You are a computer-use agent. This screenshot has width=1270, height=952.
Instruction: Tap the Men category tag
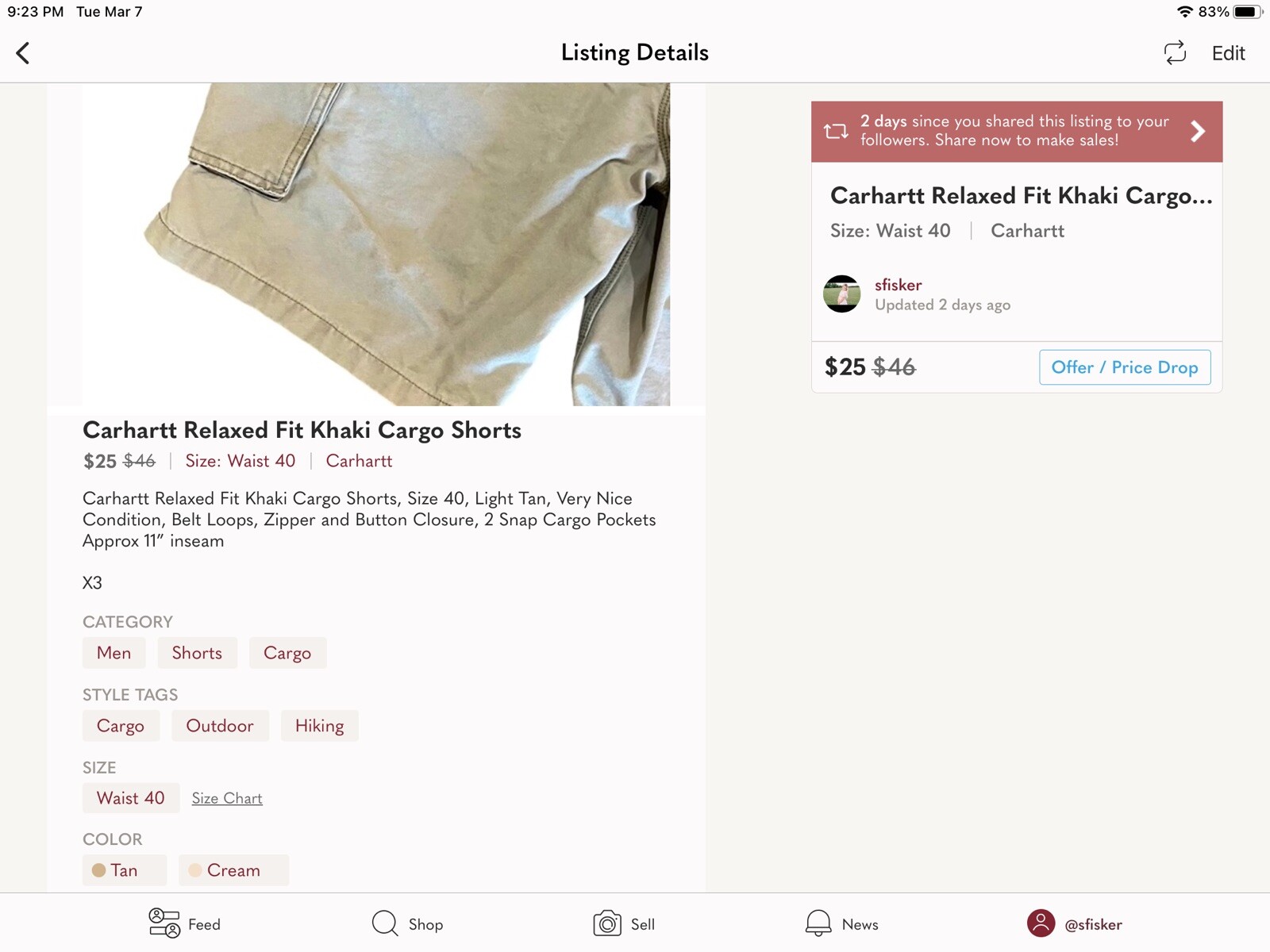114,653
